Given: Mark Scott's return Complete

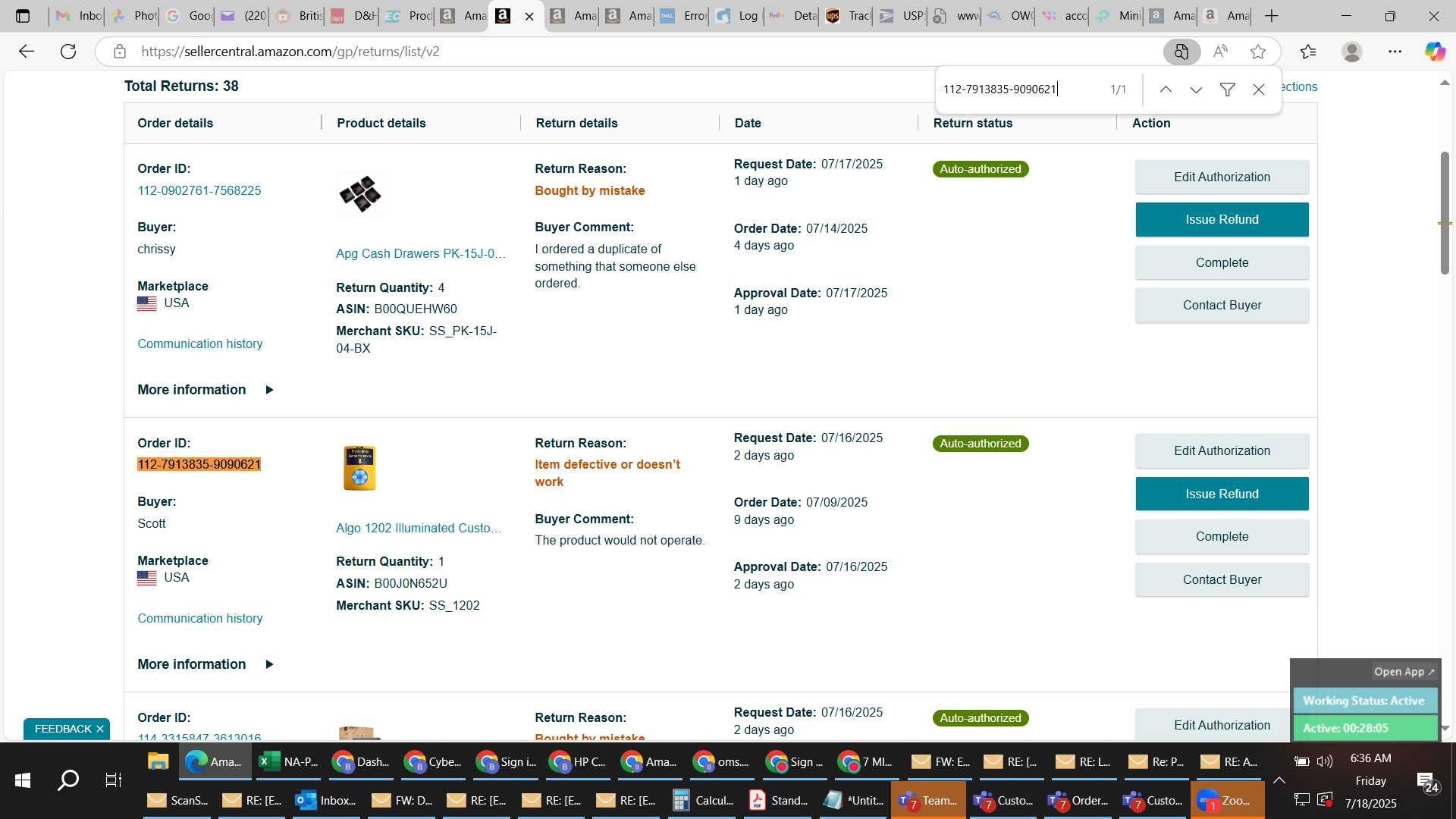Looking at the screenshot, I should pyautogui.click(x=1222, y=536).
